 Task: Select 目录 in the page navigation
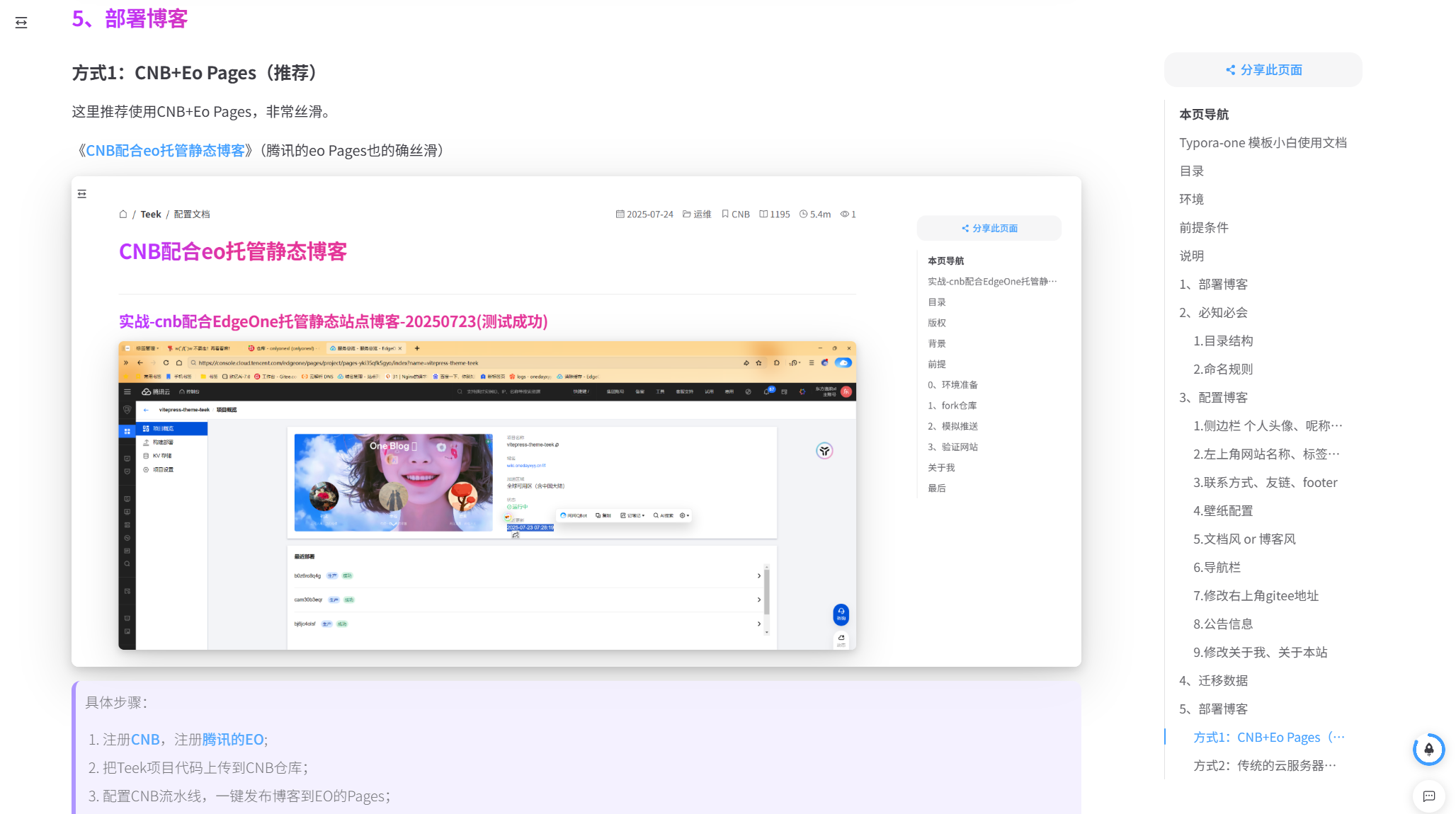coord(1191,171)
